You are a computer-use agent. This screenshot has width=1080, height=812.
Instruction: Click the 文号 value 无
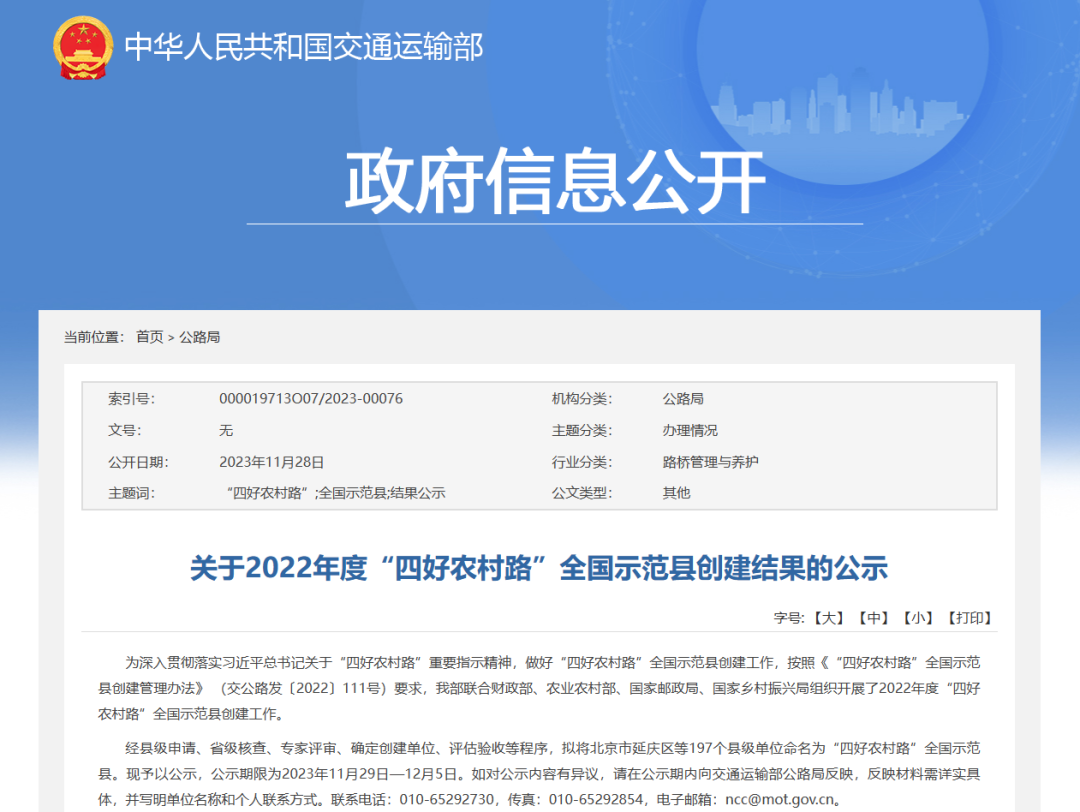[x=226, y=430]
